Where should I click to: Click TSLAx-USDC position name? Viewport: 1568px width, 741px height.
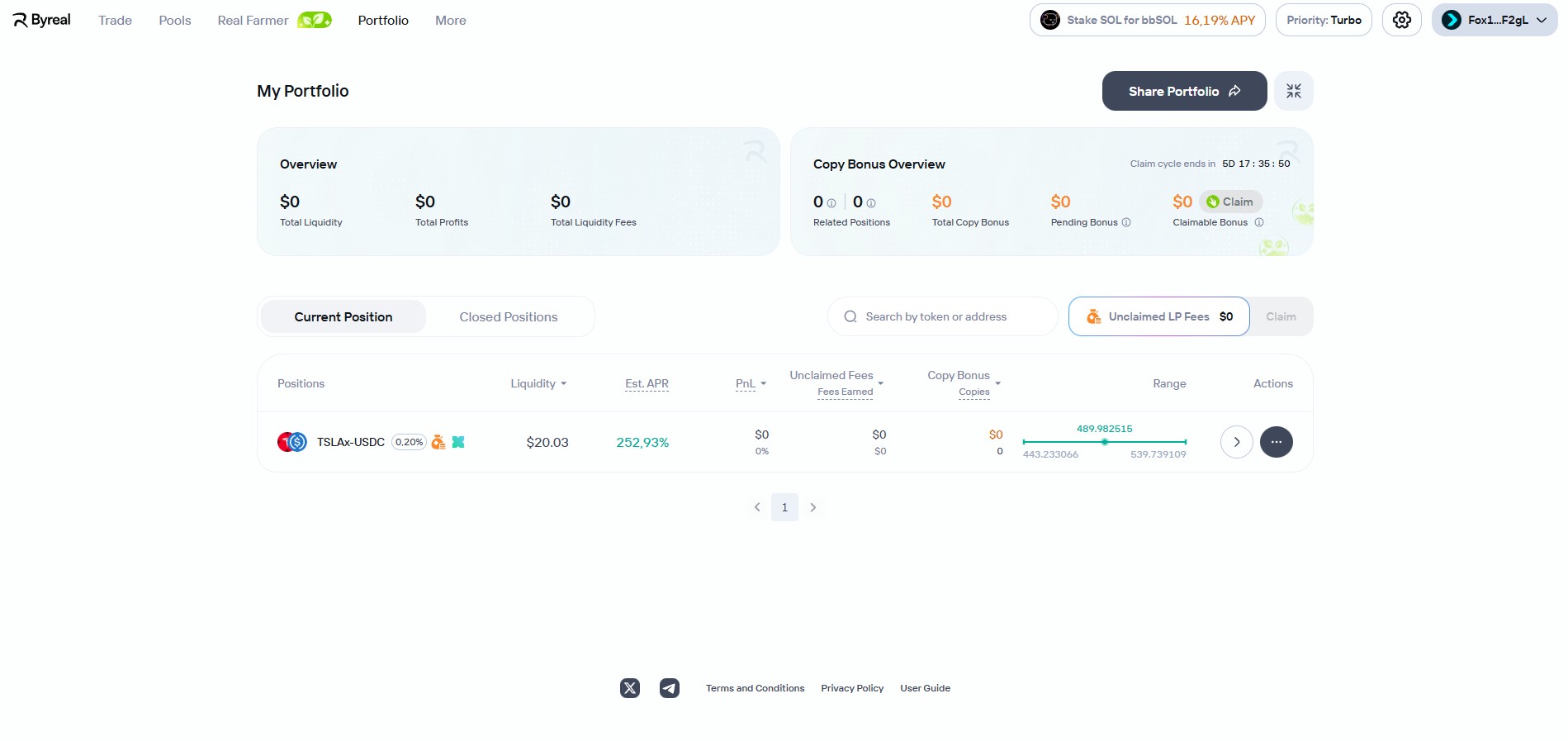351,442
